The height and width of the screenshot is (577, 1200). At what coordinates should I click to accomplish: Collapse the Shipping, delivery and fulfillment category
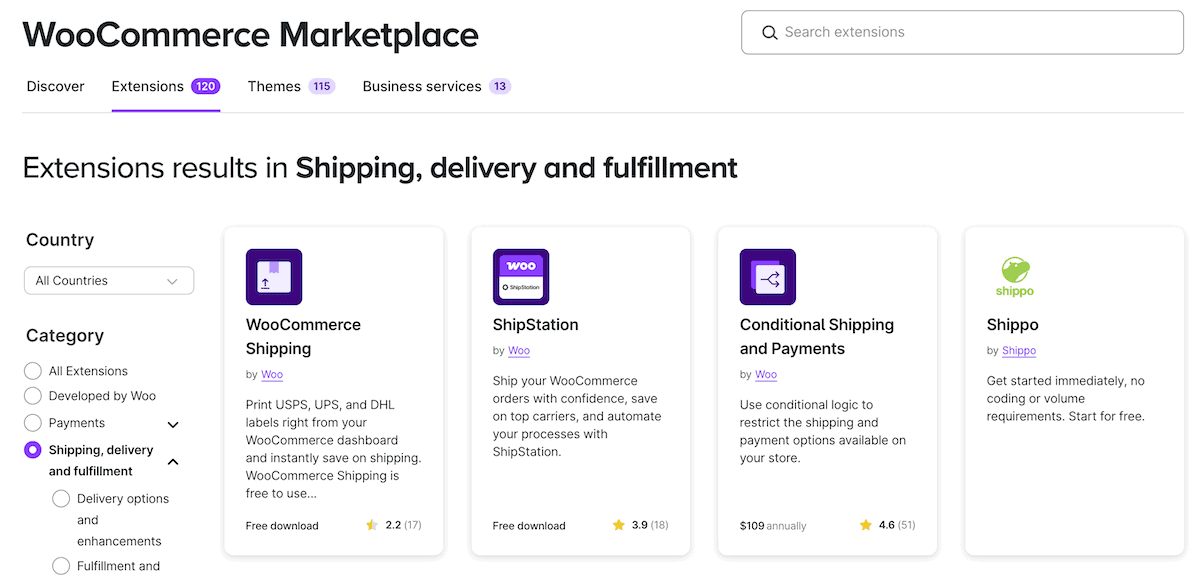click(x=172, y=461)
